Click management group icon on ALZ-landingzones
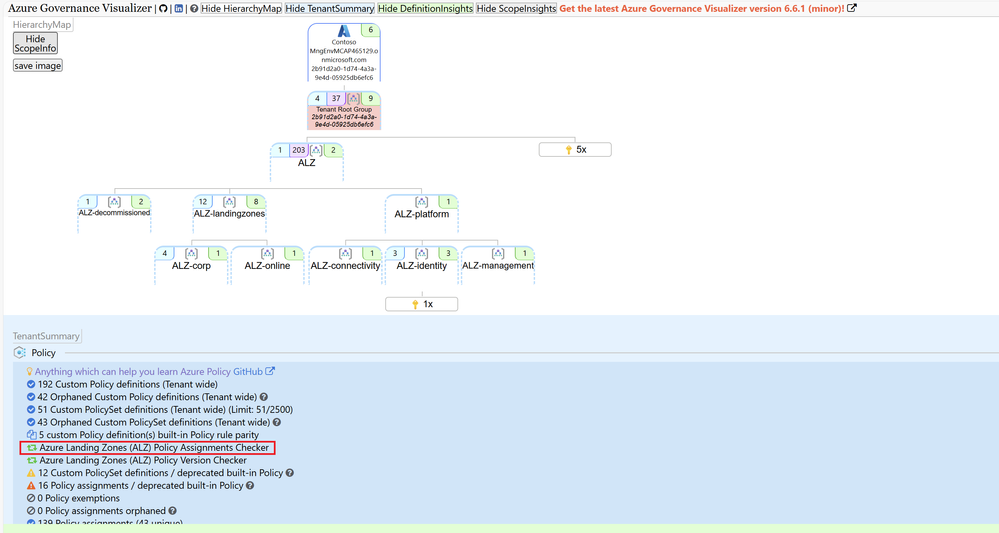 point(229,202)
